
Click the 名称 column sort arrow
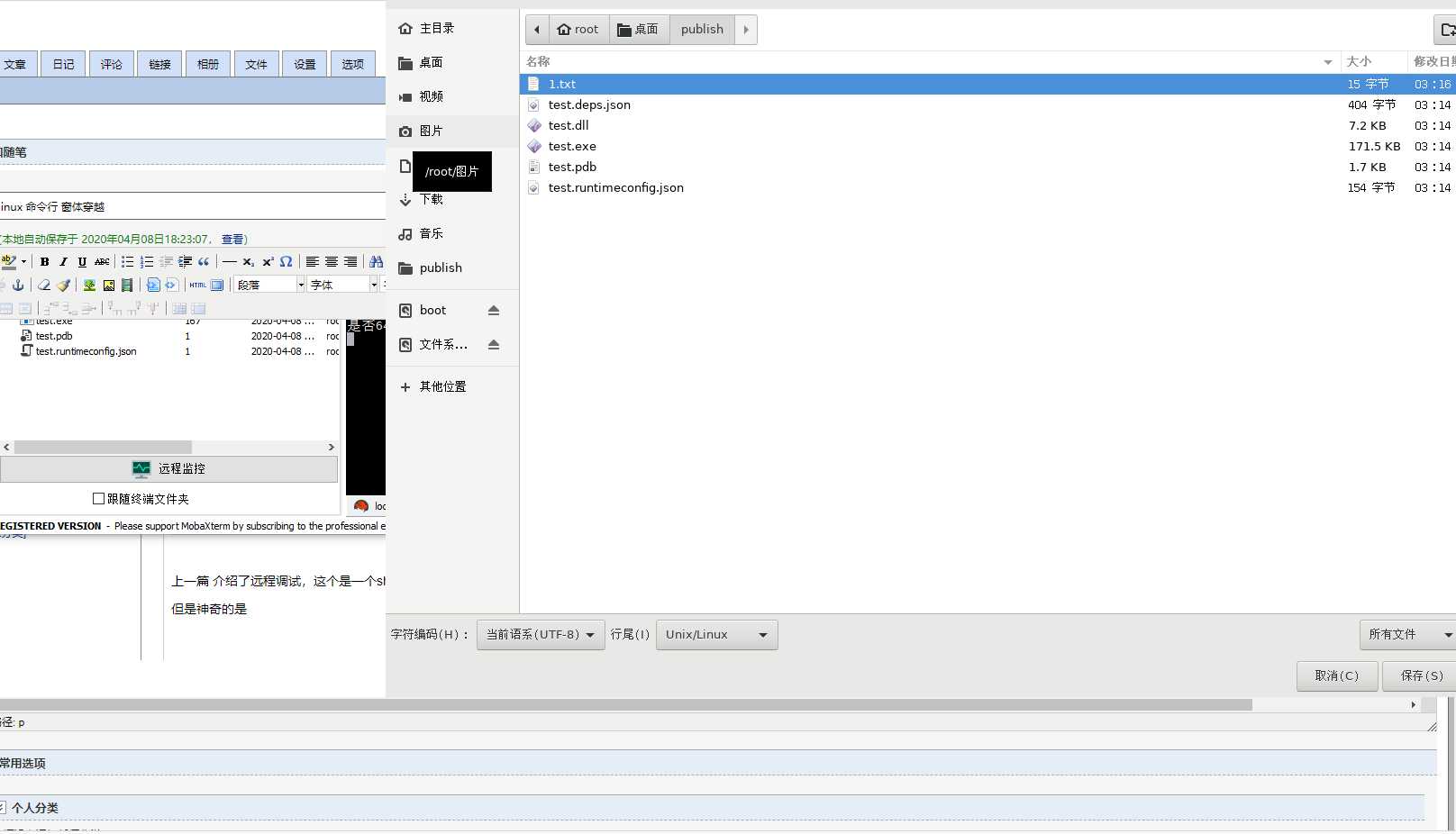click(x=1328, y=62)
